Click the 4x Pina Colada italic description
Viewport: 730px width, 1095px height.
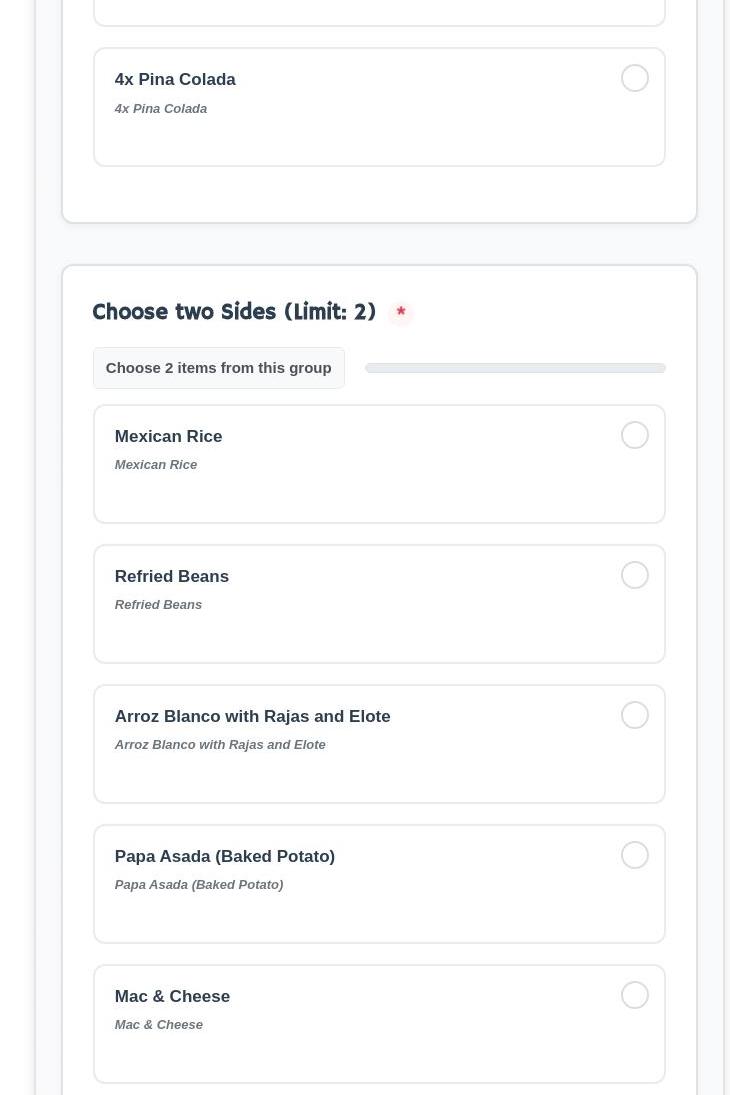pos(160,109)
